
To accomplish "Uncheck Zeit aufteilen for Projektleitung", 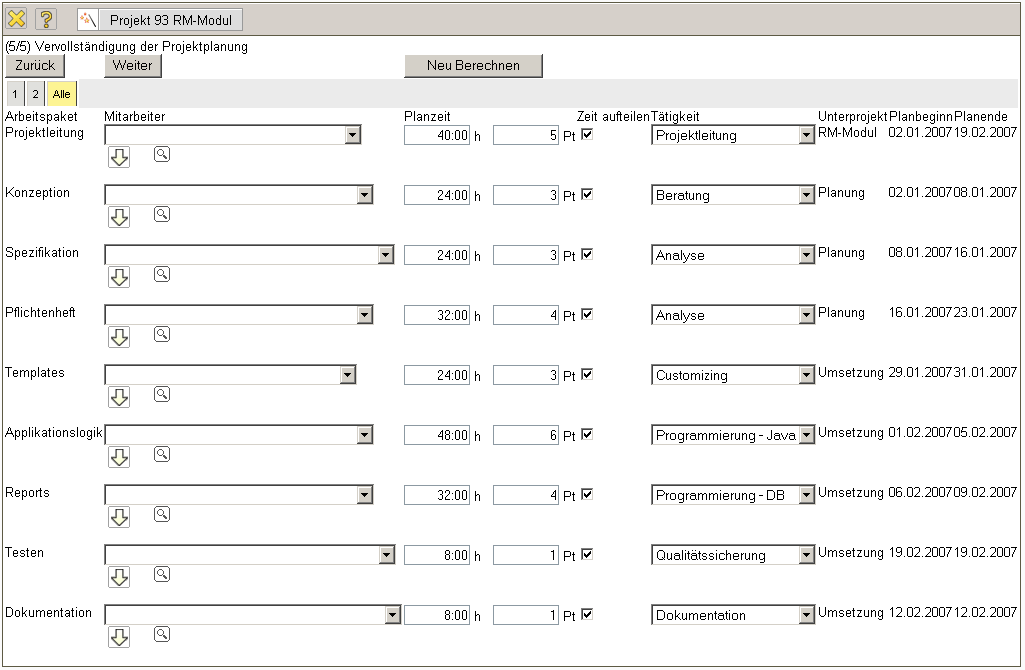I will pos(587,135).
